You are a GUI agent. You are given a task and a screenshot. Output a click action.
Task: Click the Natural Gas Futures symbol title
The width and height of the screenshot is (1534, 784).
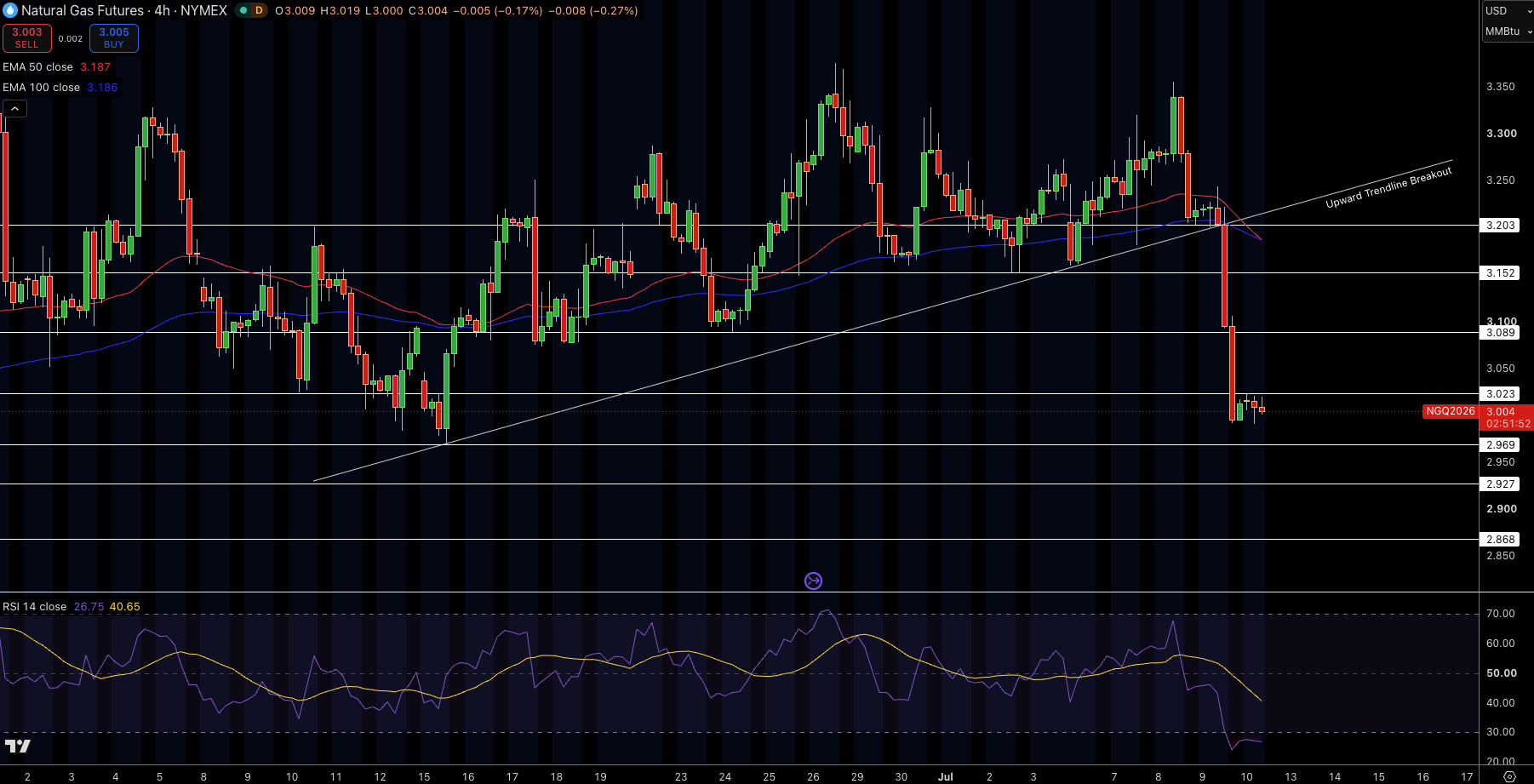(x=124, y=11)
